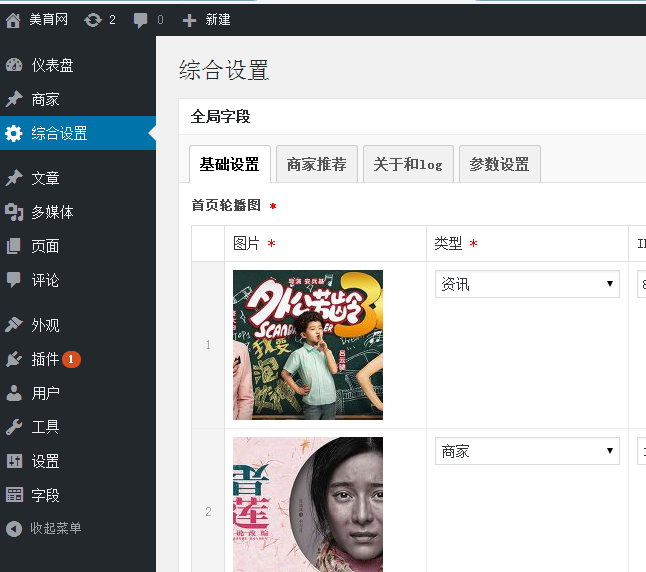Open the updates icon showing 2

click(93, 20)
